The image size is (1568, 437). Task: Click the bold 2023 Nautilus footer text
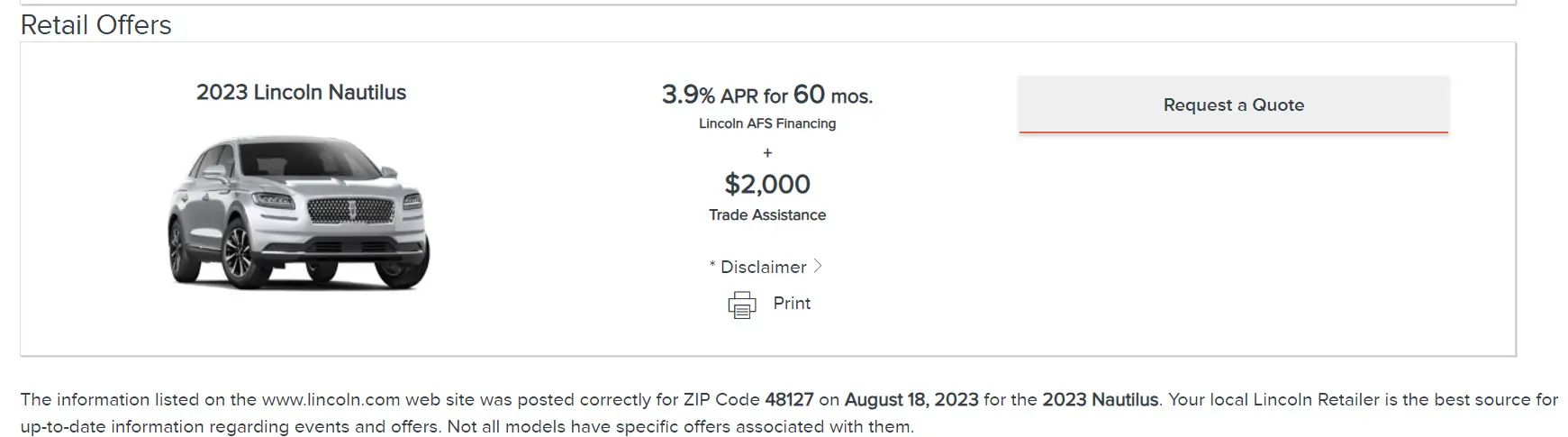tap(1101, 399)
